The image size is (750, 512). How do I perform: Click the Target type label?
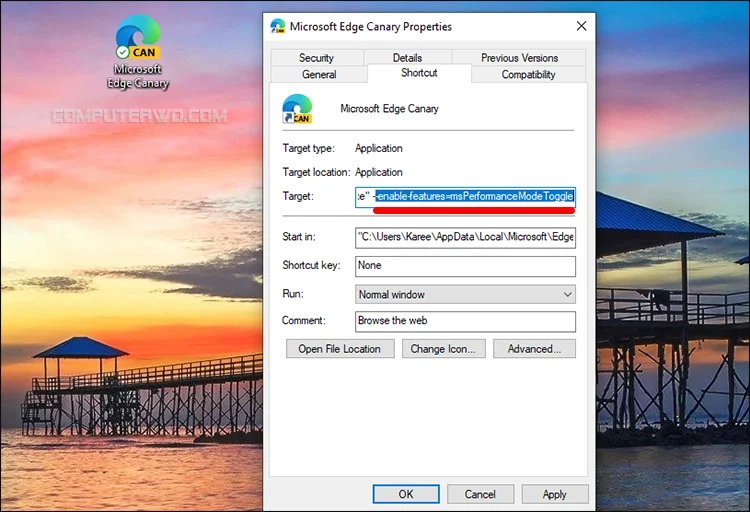coord(309,148)
